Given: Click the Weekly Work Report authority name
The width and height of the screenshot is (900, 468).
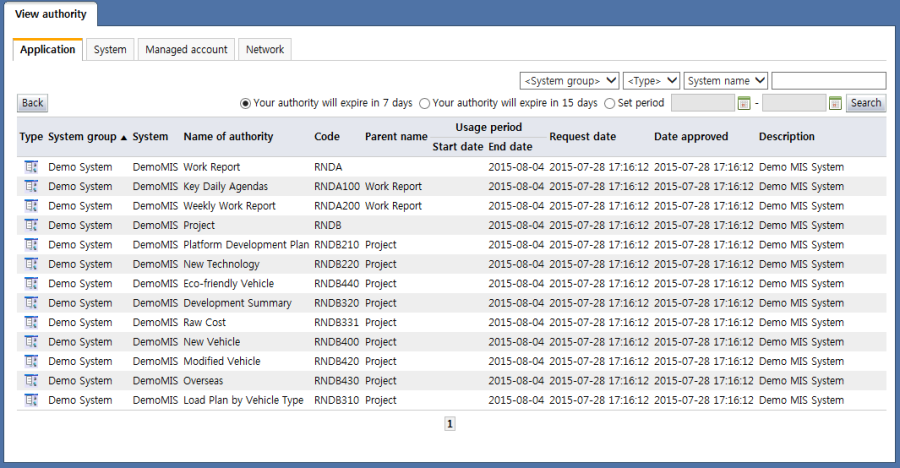Looking at the screenshot, I should tap(230, 206).
